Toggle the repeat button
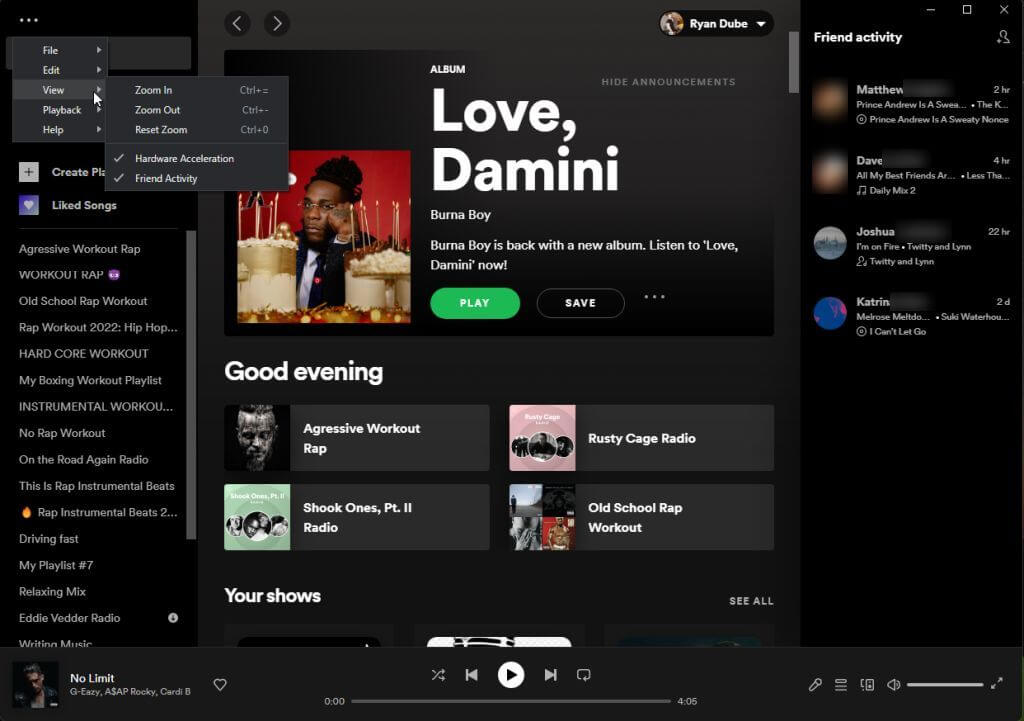The image size is (1024, 721). (584, 675)
